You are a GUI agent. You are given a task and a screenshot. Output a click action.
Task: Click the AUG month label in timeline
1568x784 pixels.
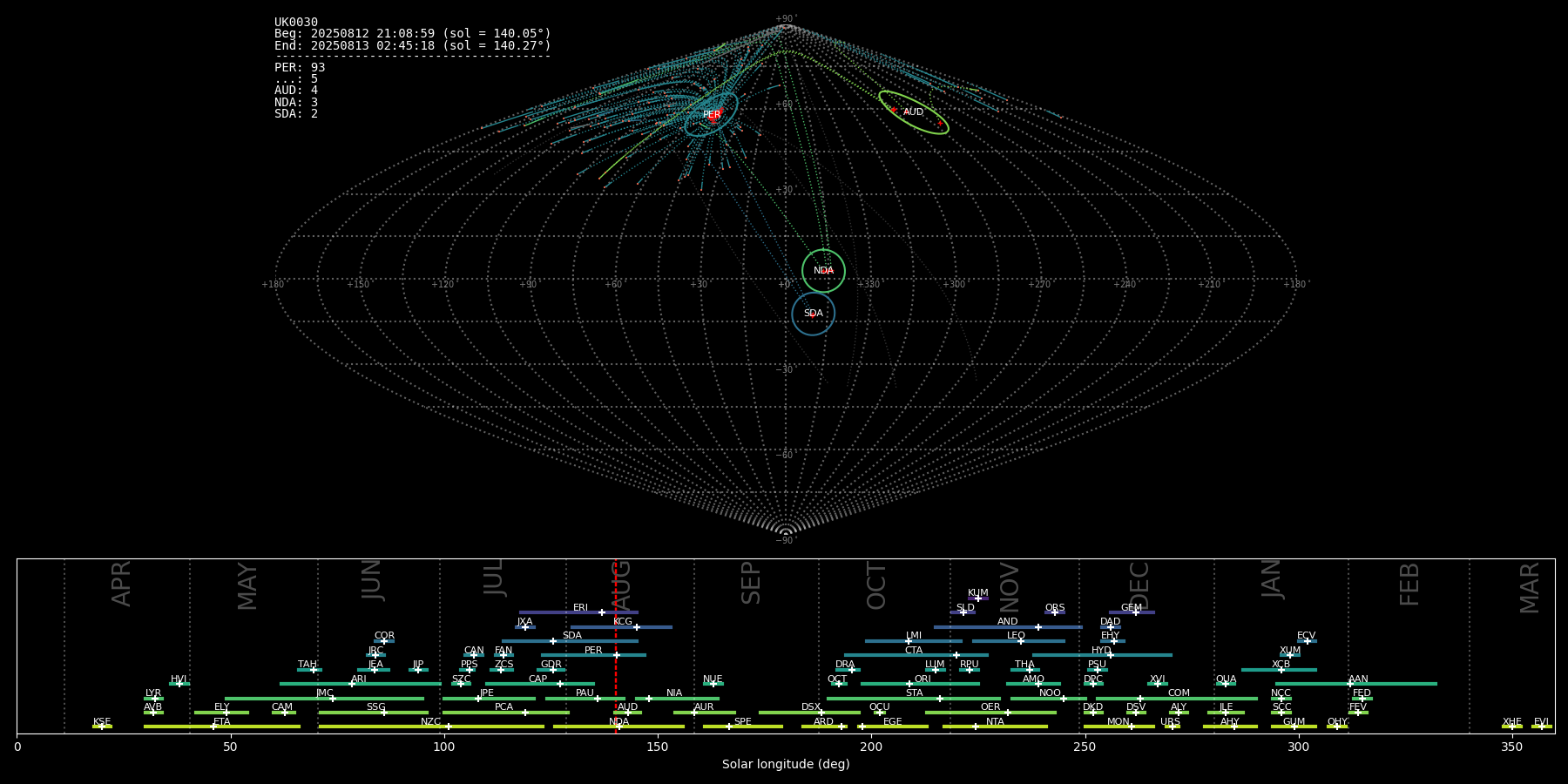[621, 586]
